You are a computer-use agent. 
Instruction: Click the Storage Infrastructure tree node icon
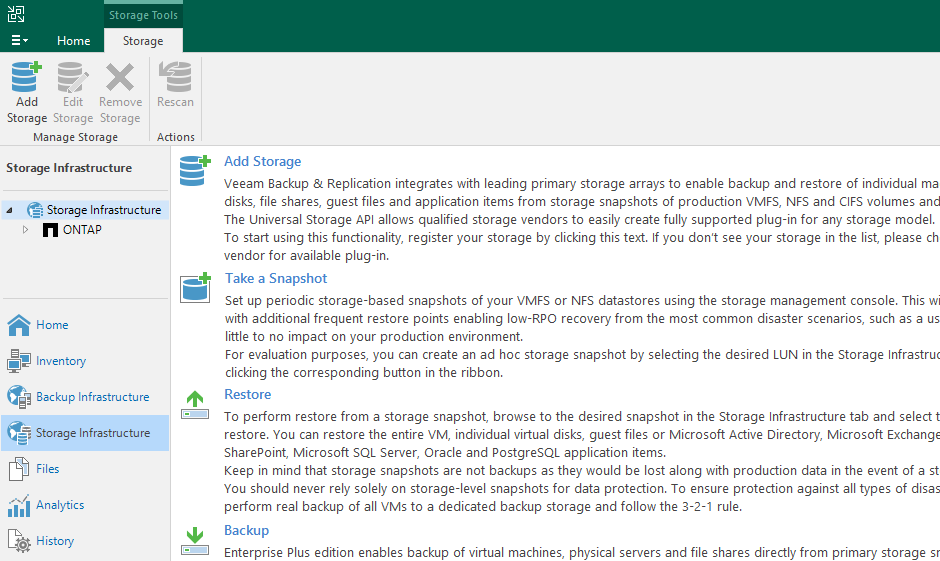[x=35, y=210]
